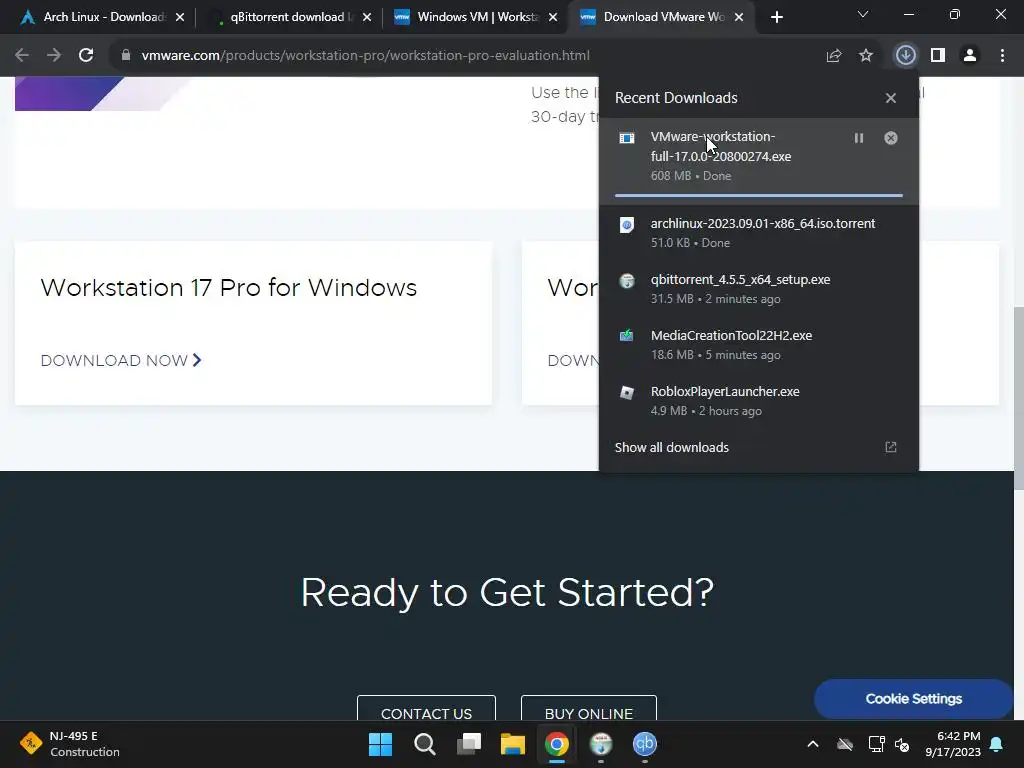Click the MediaCreationTool22H2 file icon
1024x768 pixels.
(627, 336)
